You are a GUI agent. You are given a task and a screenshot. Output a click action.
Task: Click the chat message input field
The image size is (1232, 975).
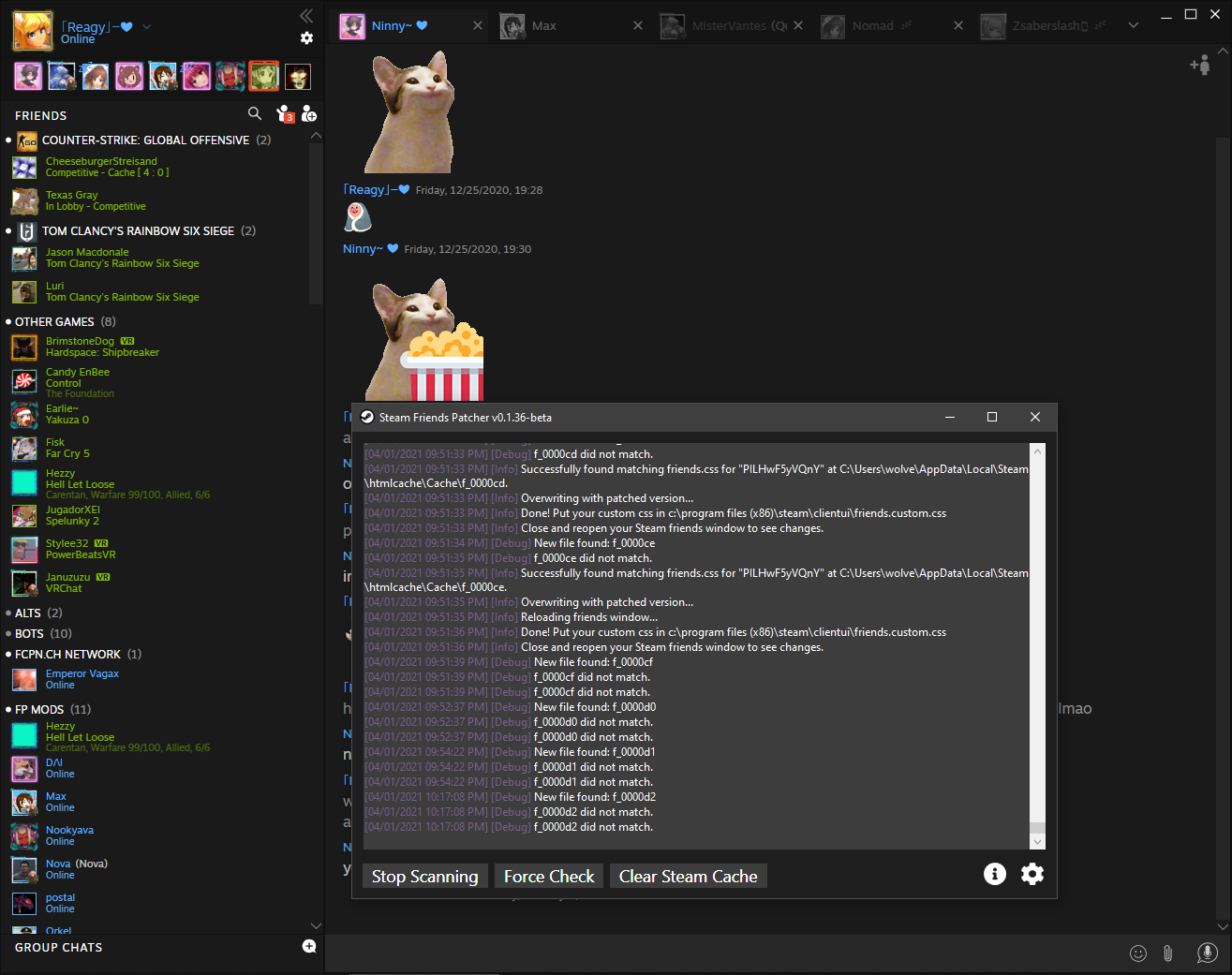721,953
